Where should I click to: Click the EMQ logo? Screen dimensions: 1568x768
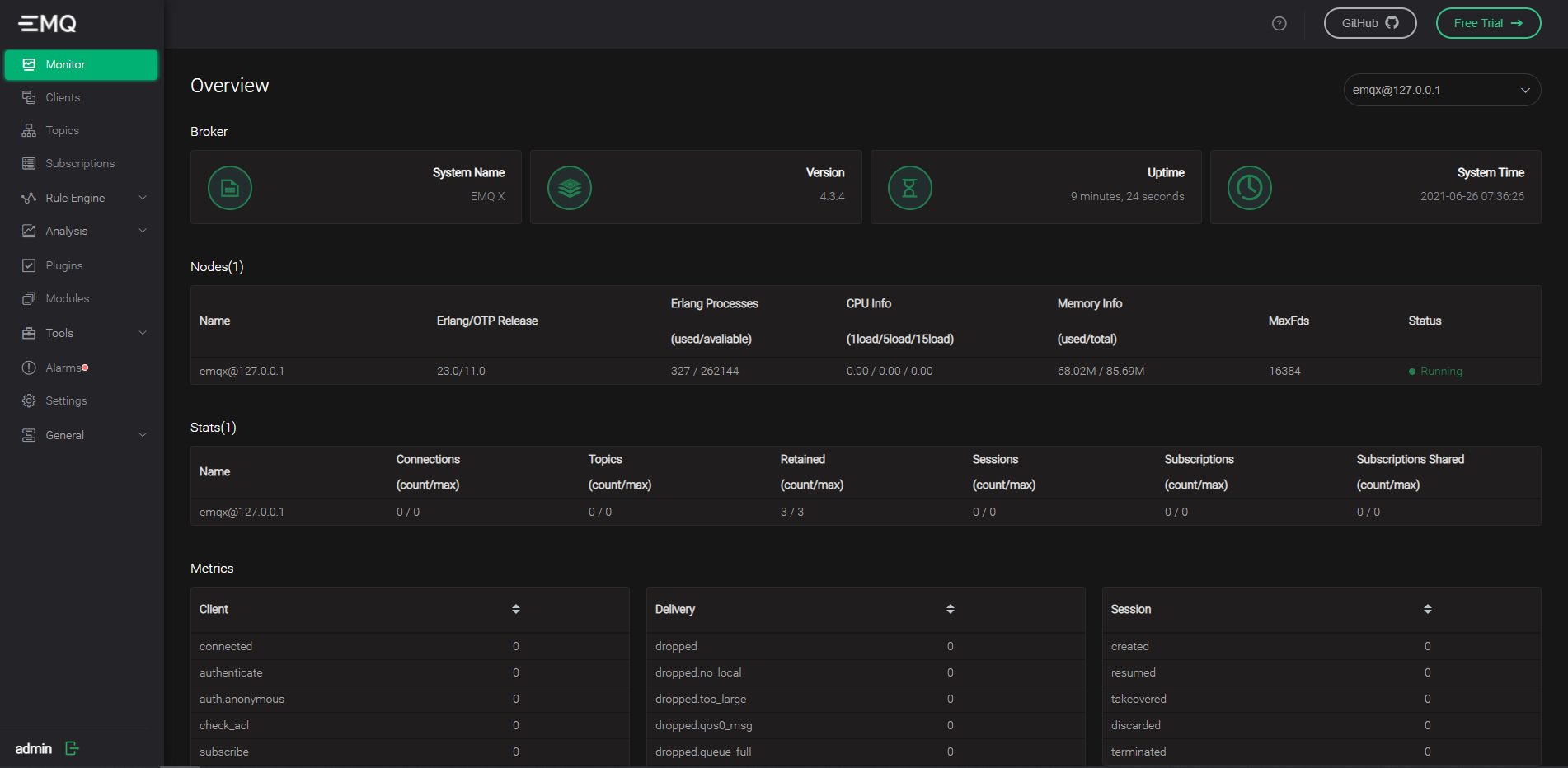pyautogui.click(x=48, y=23)
